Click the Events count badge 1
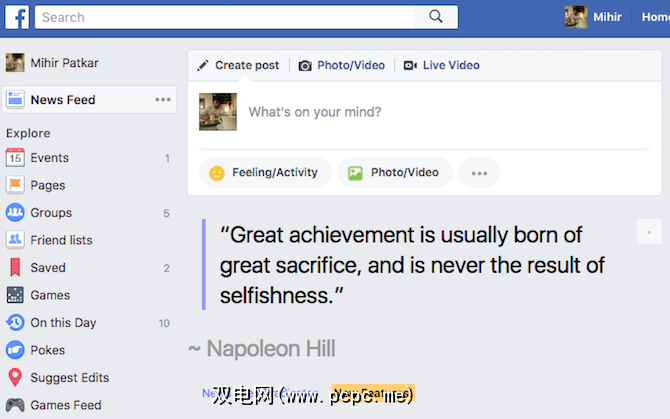 click(167, 158)
